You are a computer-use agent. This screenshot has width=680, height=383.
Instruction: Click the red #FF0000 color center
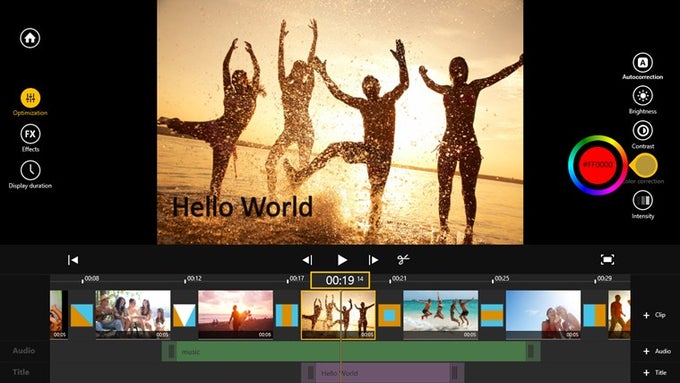(x=598, y=165)
